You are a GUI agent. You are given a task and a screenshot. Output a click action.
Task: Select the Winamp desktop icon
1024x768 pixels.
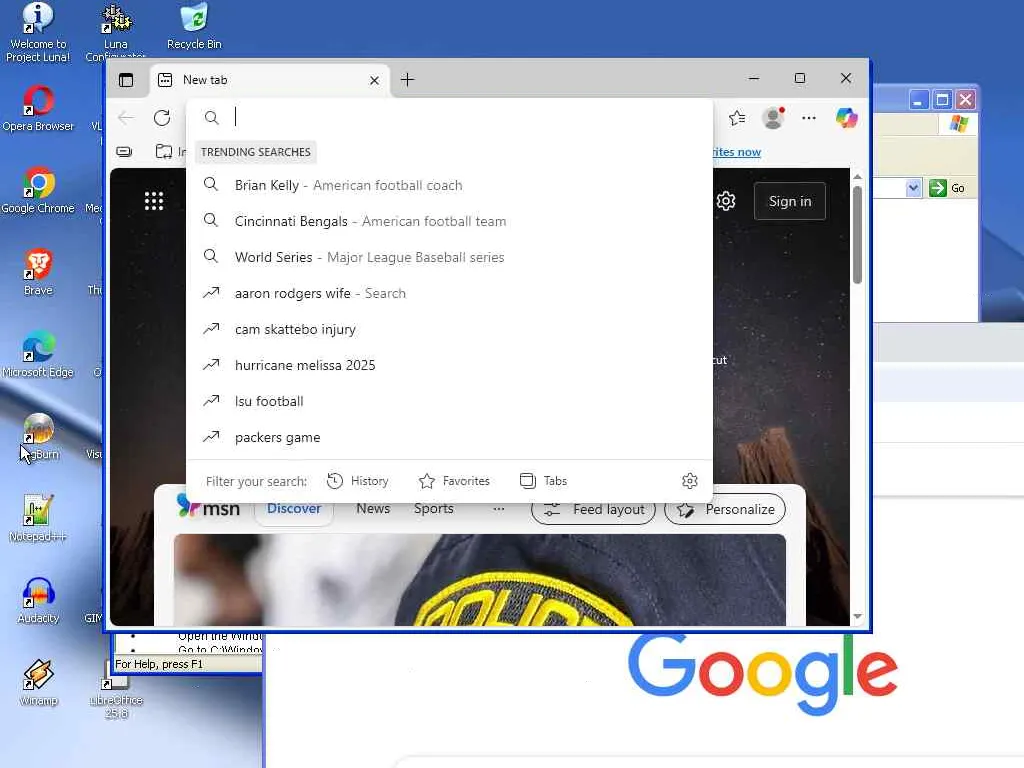pos(38,682)
